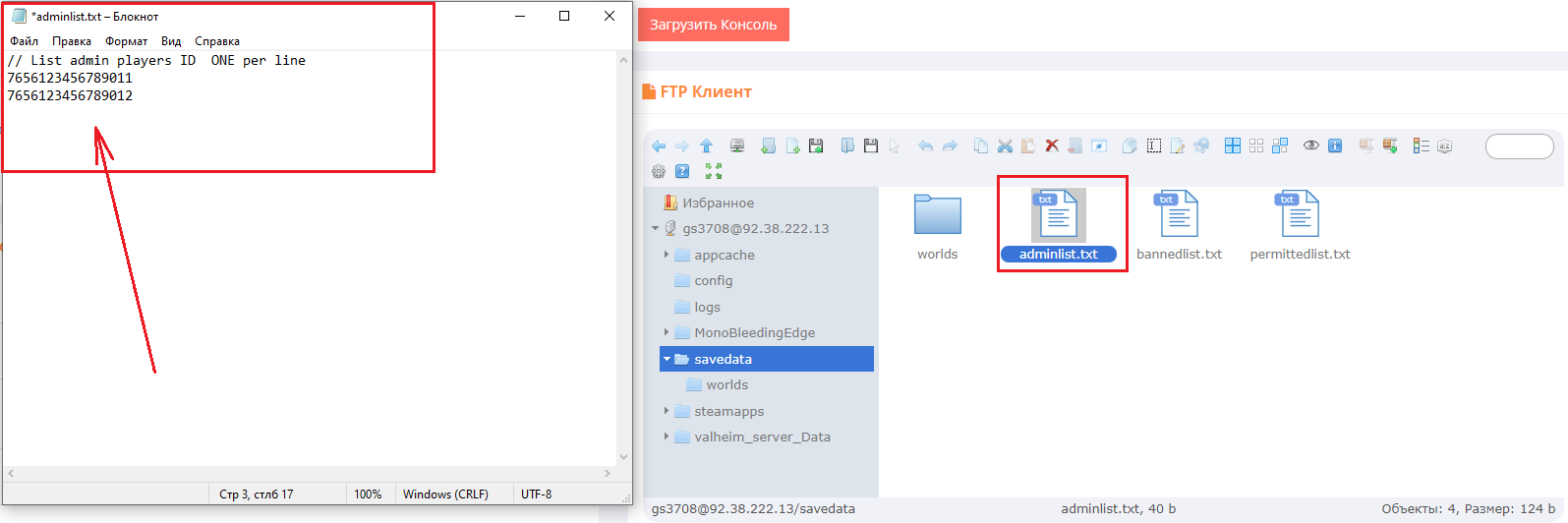
Task: Edit the selected file with pencil icon
Action: pyautogui.click(x=1177, y=145)
